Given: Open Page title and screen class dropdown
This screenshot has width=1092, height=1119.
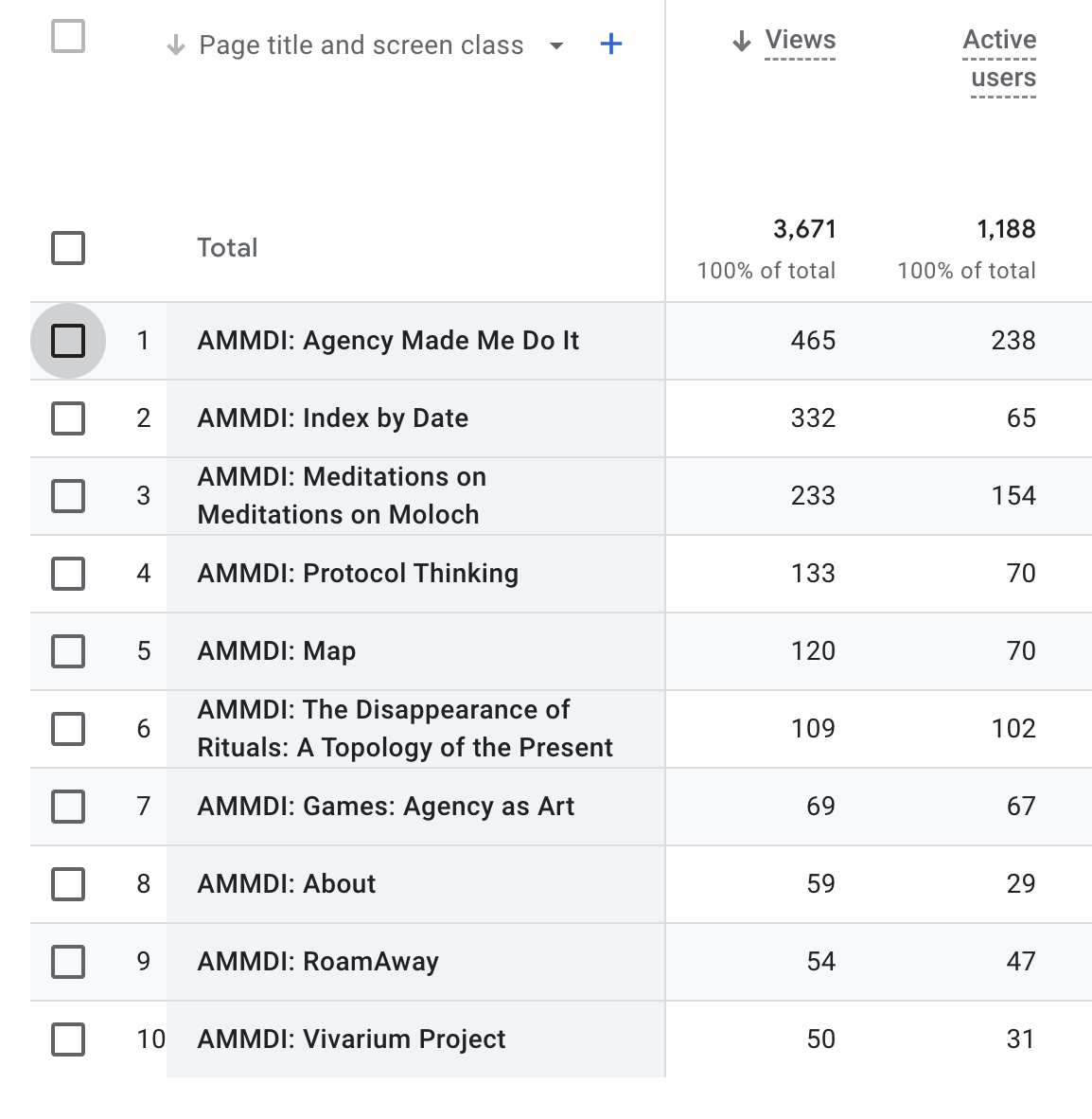Looking at the screenshot, I should coord(556,45).
